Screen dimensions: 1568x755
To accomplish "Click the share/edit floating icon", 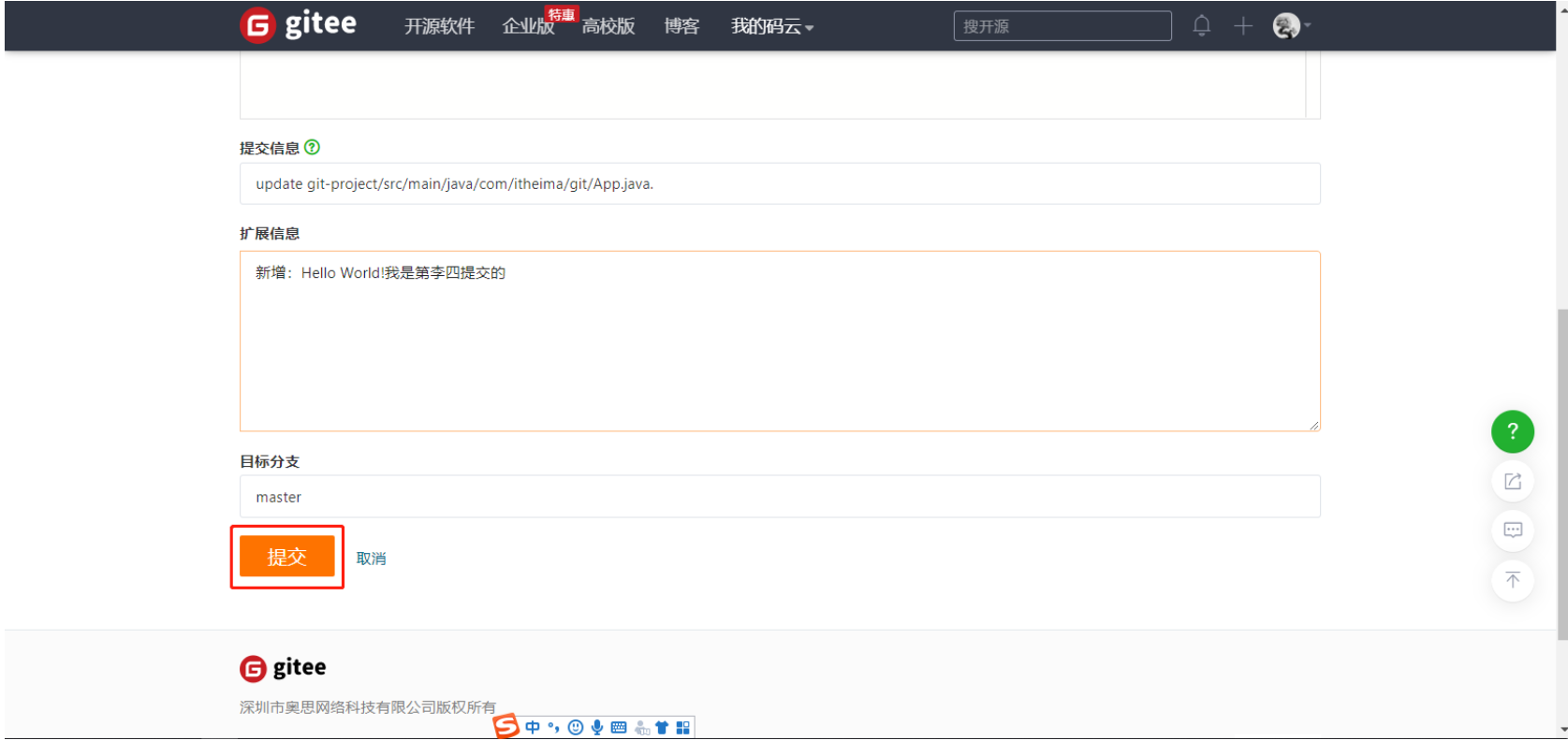I will (1512, 481).
